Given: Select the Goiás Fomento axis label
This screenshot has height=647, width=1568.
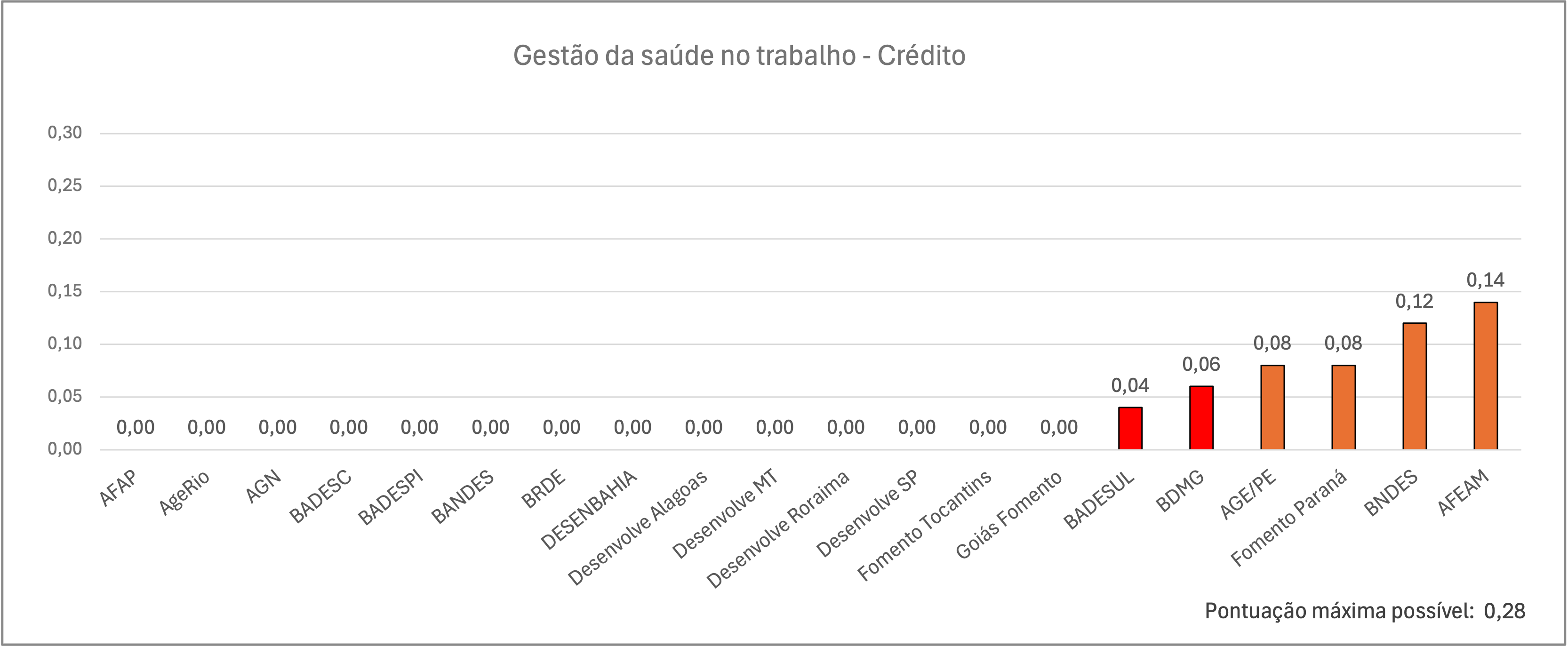Looking at the screenshot, I should tap(1008, 515).
